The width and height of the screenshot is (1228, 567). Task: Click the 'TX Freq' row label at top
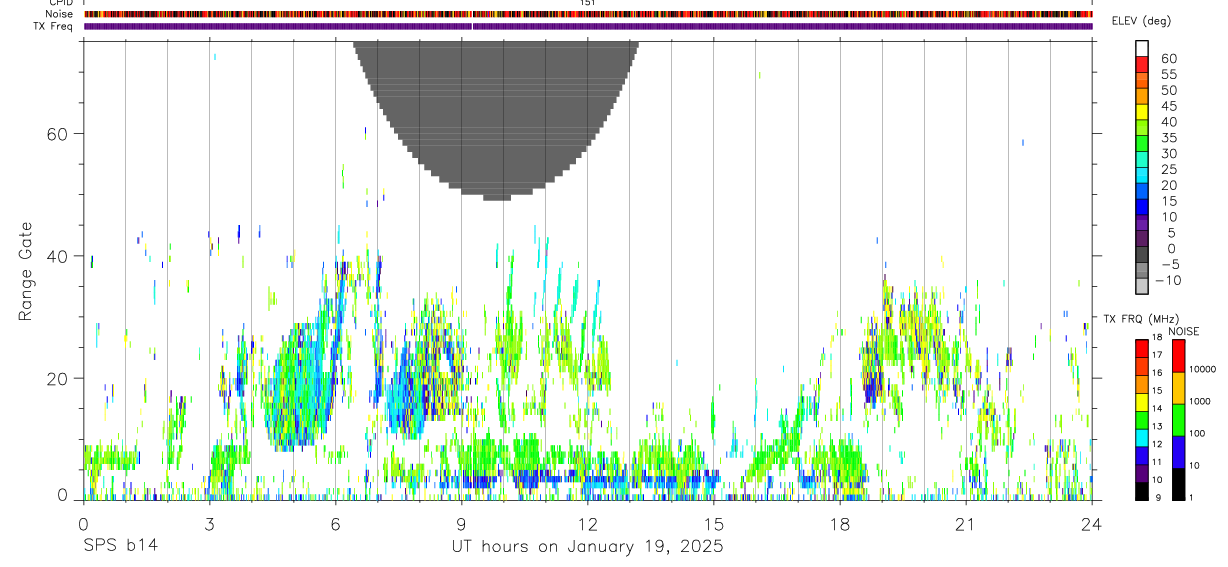tap(54, 26)
